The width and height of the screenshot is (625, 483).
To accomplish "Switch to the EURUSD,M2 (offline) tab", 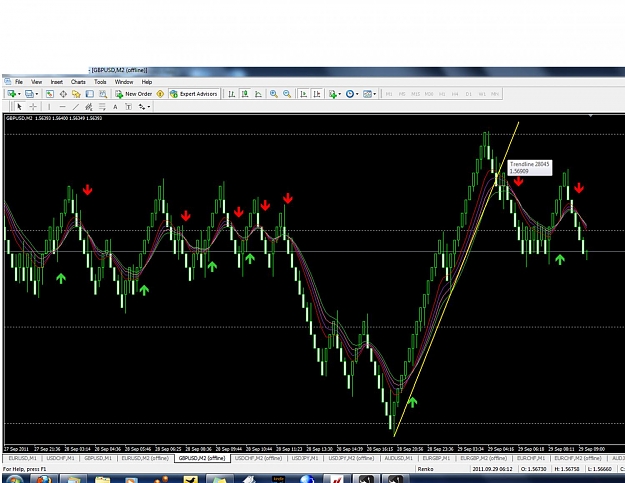I will 145,458.
